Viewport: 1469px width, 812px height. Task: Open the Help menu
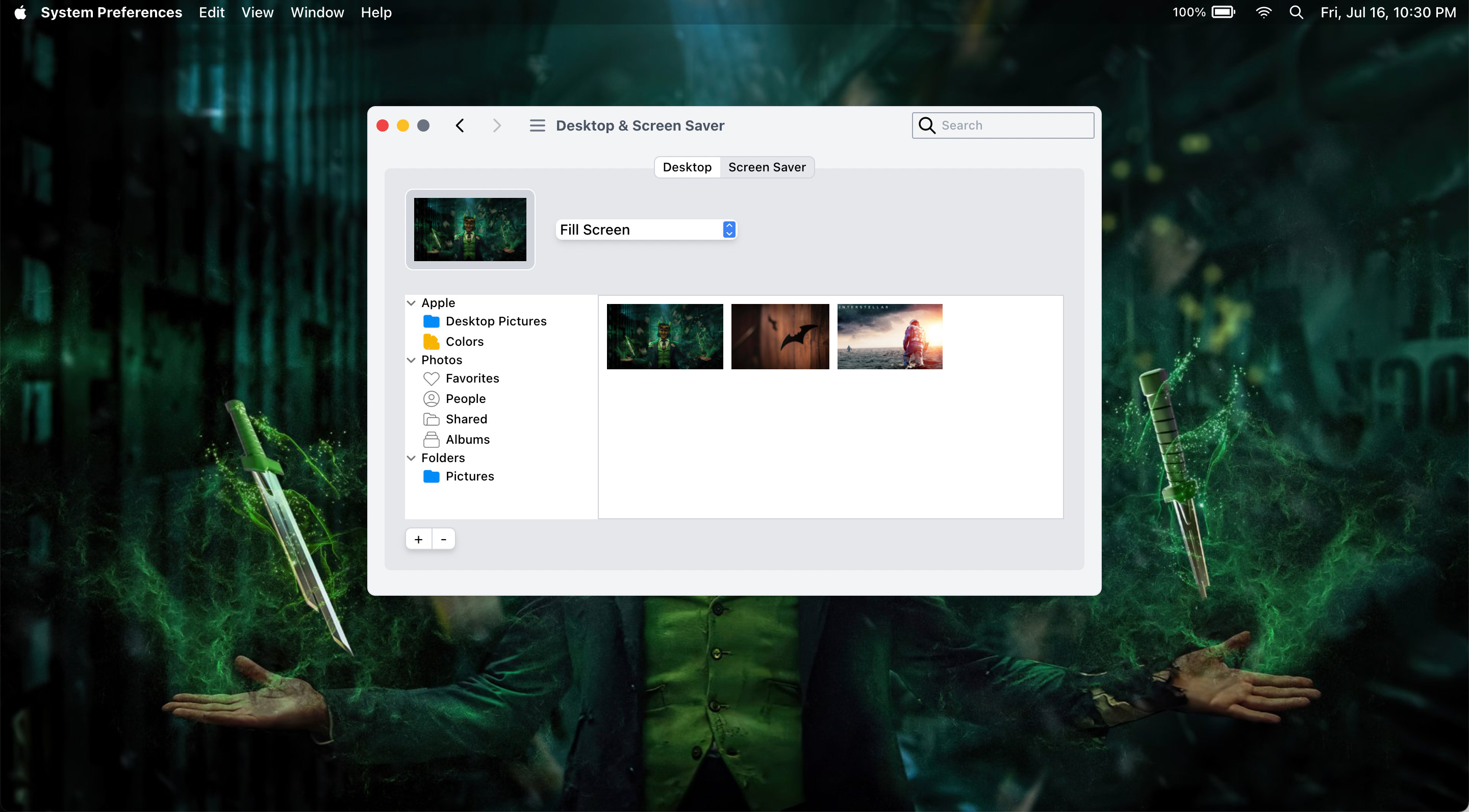[376, 12]
